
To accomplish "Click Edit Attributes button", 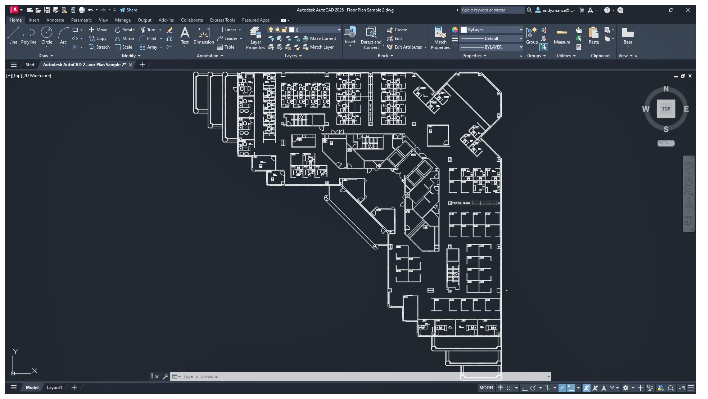I will point(405,47).
